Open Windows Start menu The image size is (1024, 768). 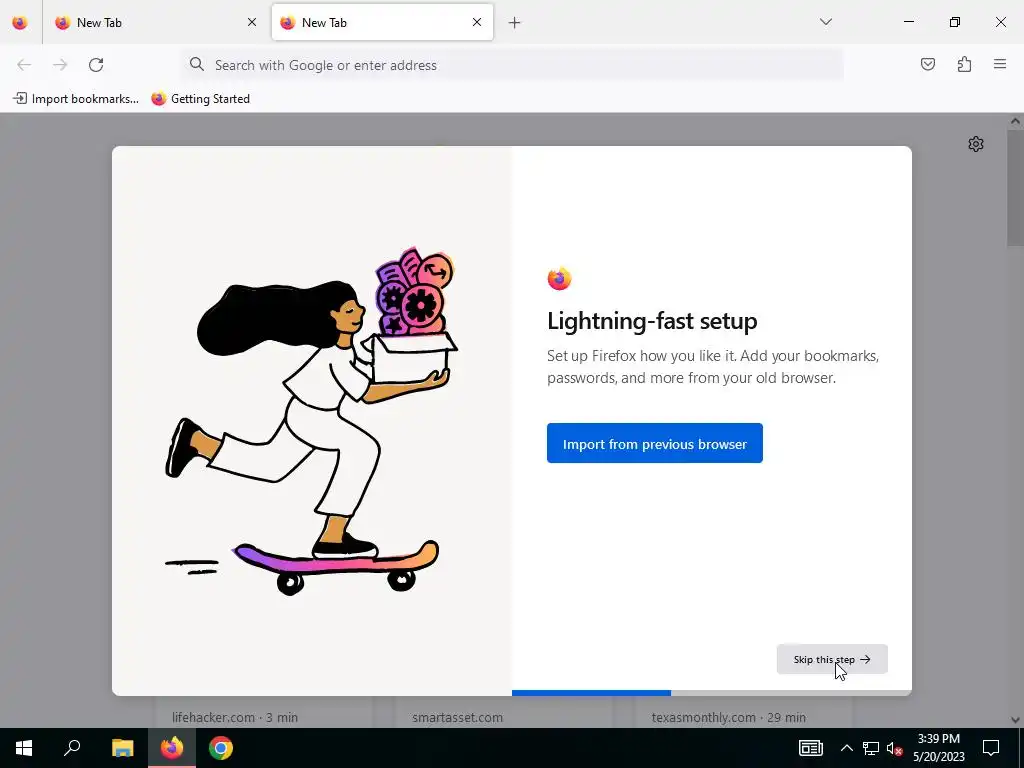pyautogui.click(x=24, y=748)
